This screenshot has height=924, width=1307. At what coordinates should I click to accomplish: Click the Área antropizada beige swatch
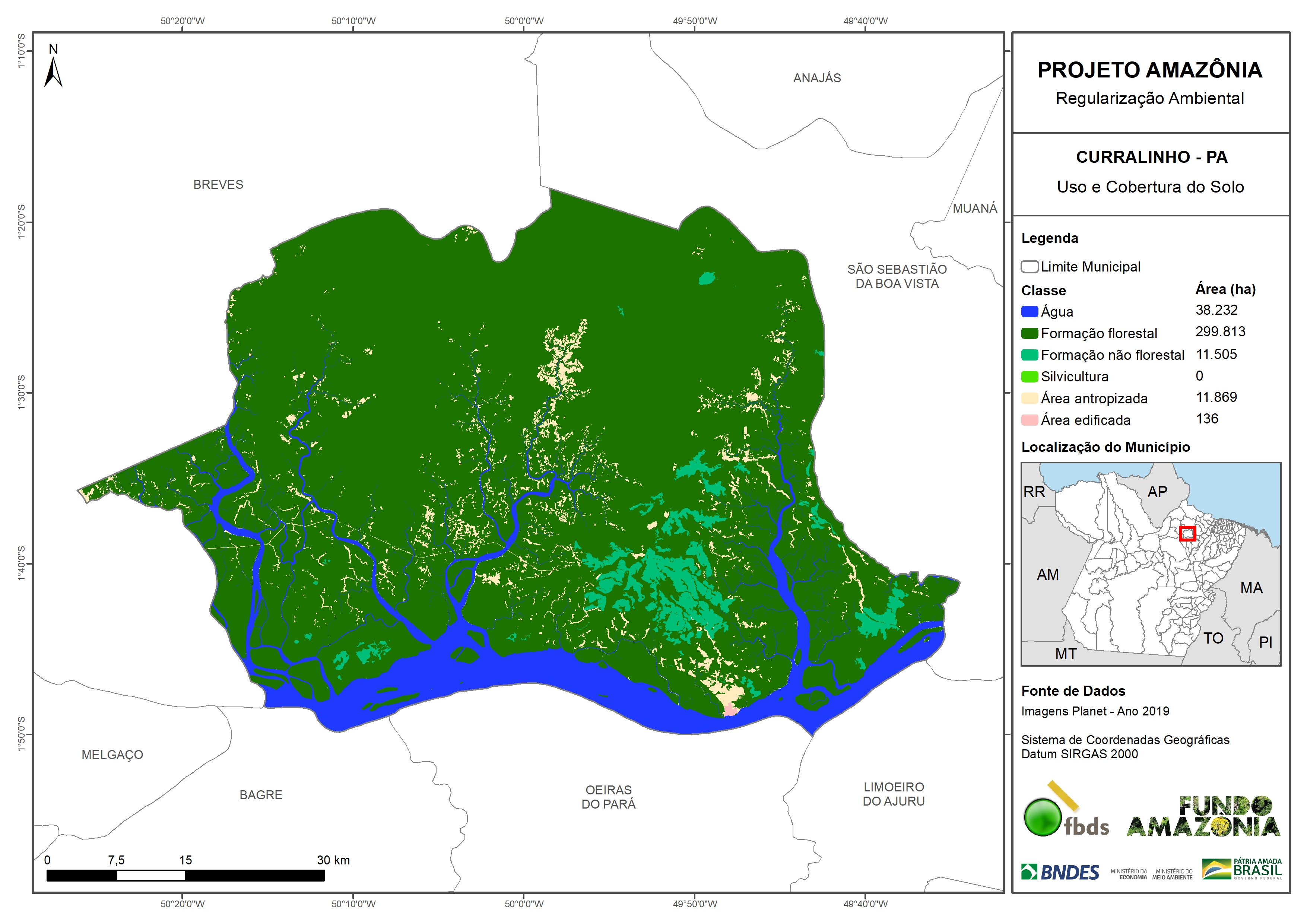(x=1029, y=398)
